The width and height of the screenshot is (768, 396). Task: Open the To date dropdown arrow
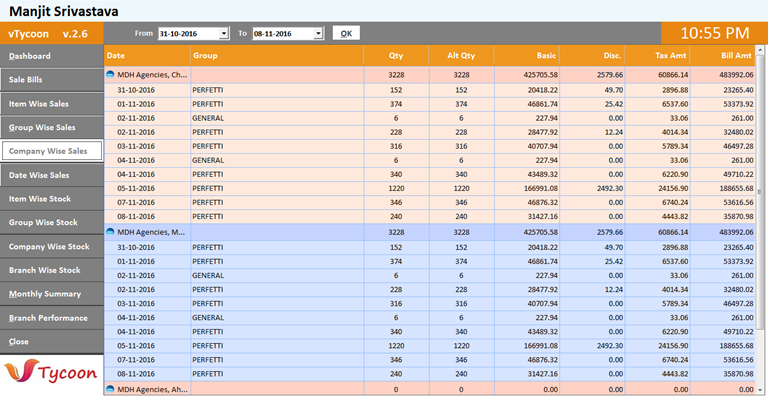click(318, 33)
